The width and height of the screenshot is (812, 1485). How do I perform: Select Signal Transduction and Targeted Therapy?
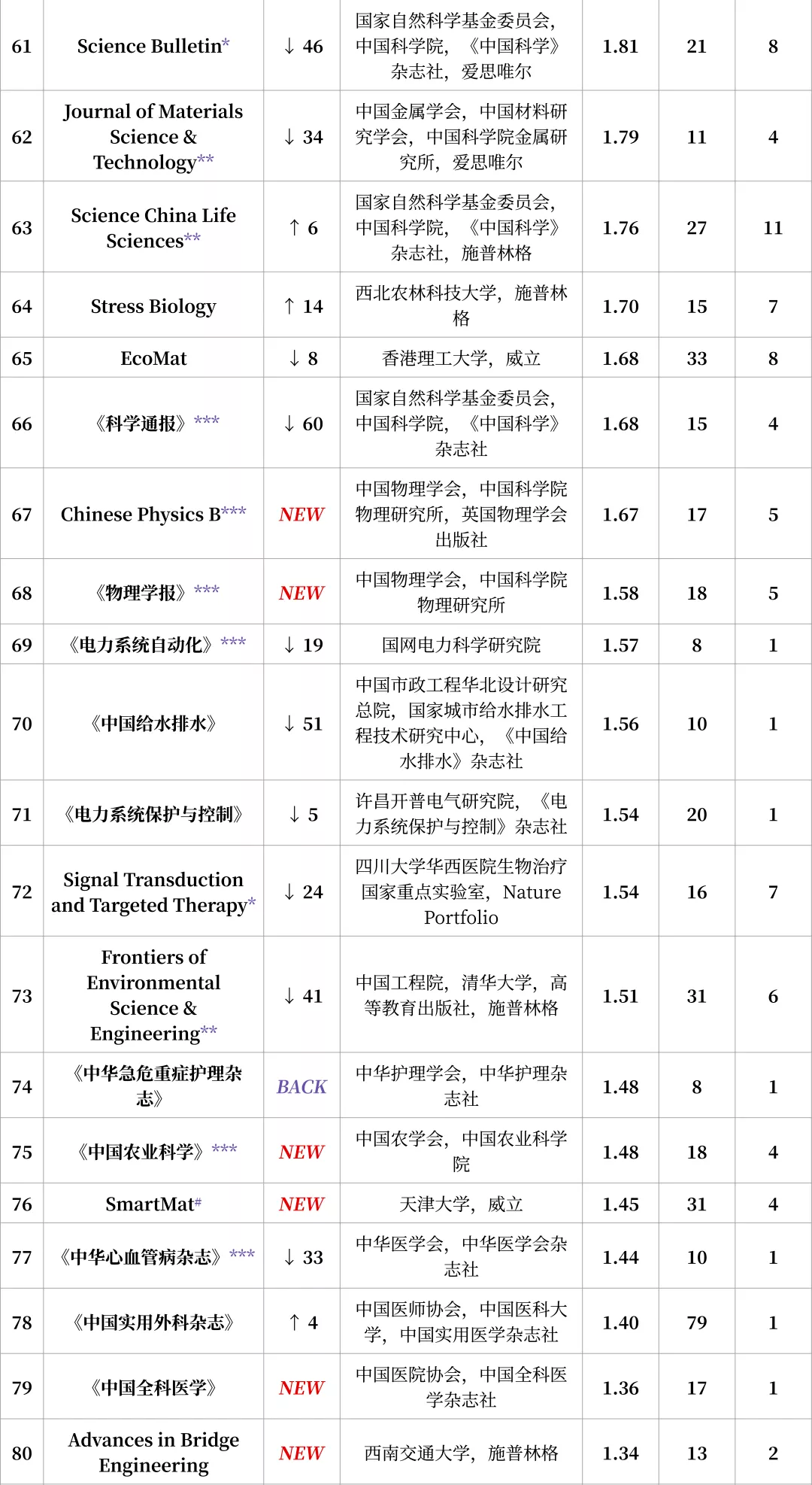(153, 892)
